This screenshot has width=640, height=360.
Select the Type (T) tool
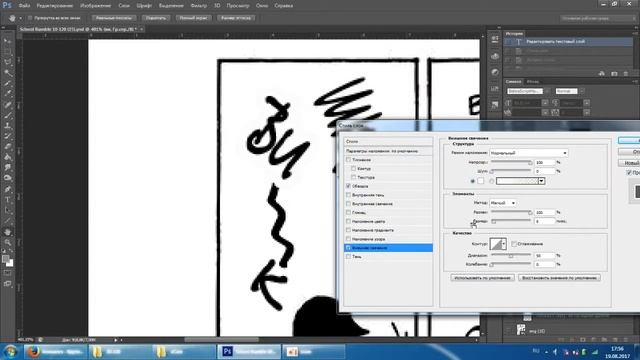pos(7,200)
